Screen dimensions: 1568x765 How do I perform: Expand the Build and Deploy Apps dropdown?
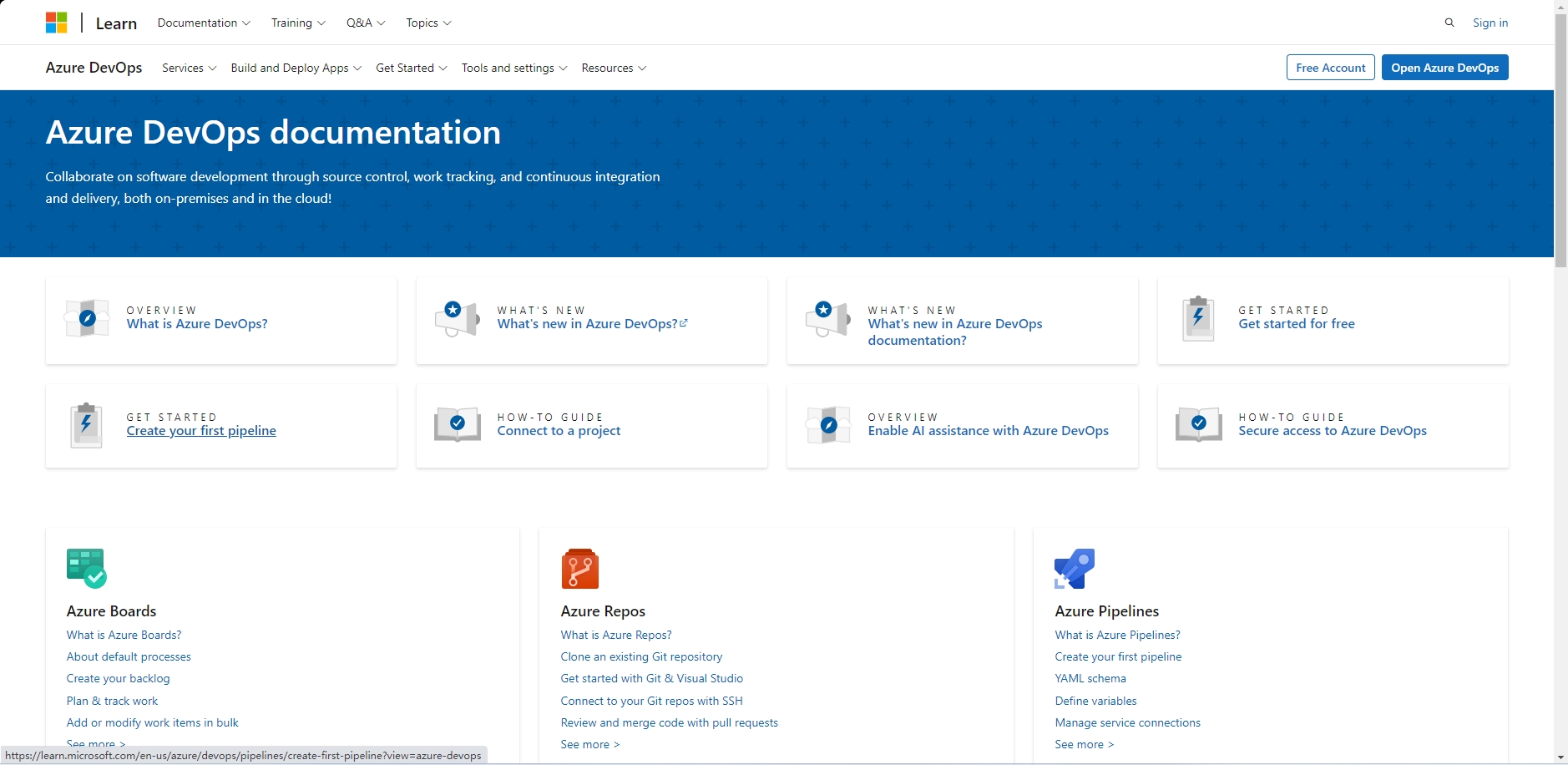(x=294, y=68)
